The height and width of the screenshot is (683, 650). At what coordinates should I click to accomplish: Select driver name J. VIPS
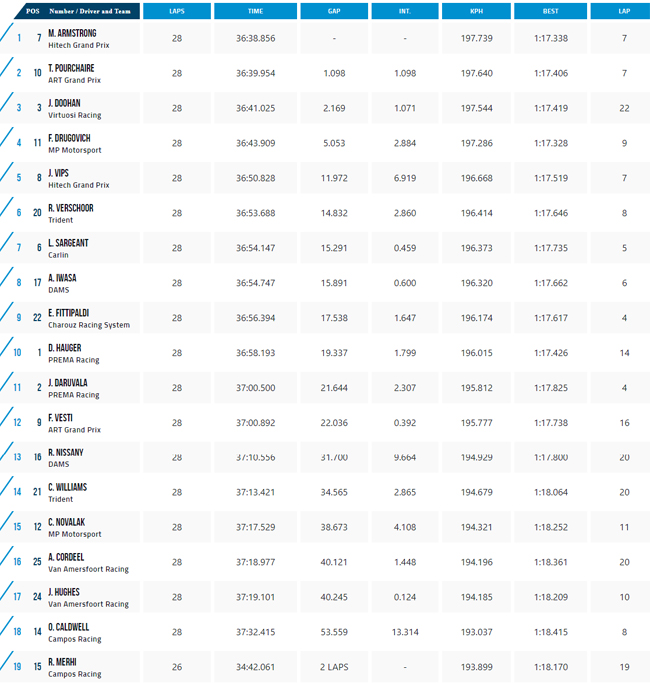coord(58,173)
